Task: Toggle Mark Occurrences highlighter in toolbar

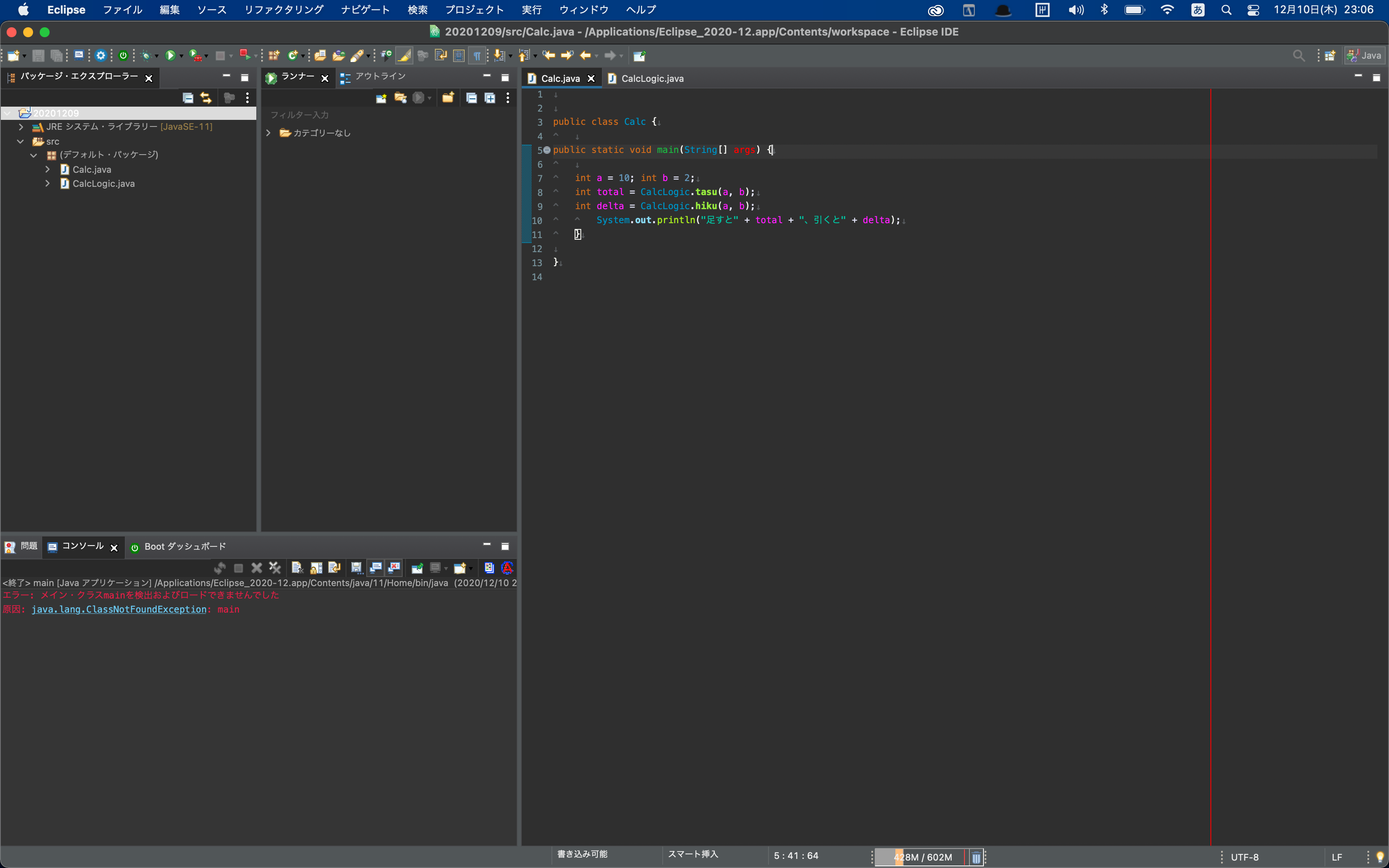Action: pos(404,56)
